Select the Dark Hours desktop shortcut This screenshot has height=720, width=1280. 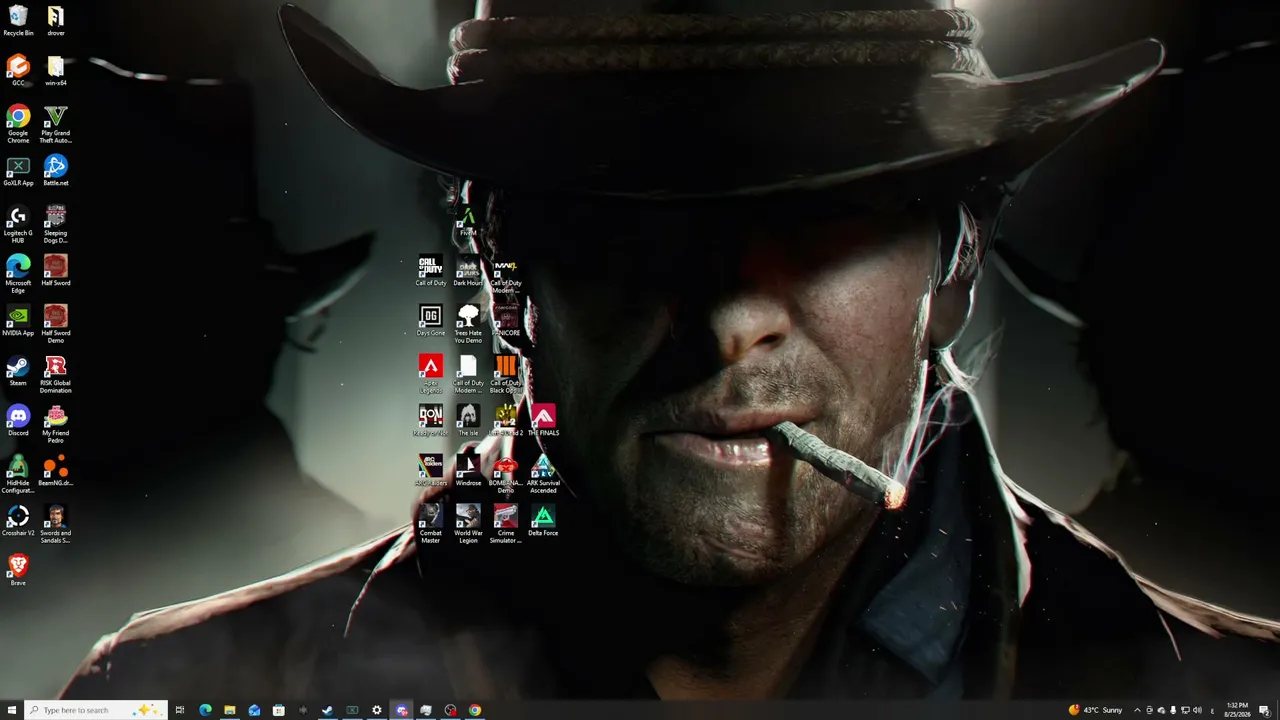(x=468, y=271)
